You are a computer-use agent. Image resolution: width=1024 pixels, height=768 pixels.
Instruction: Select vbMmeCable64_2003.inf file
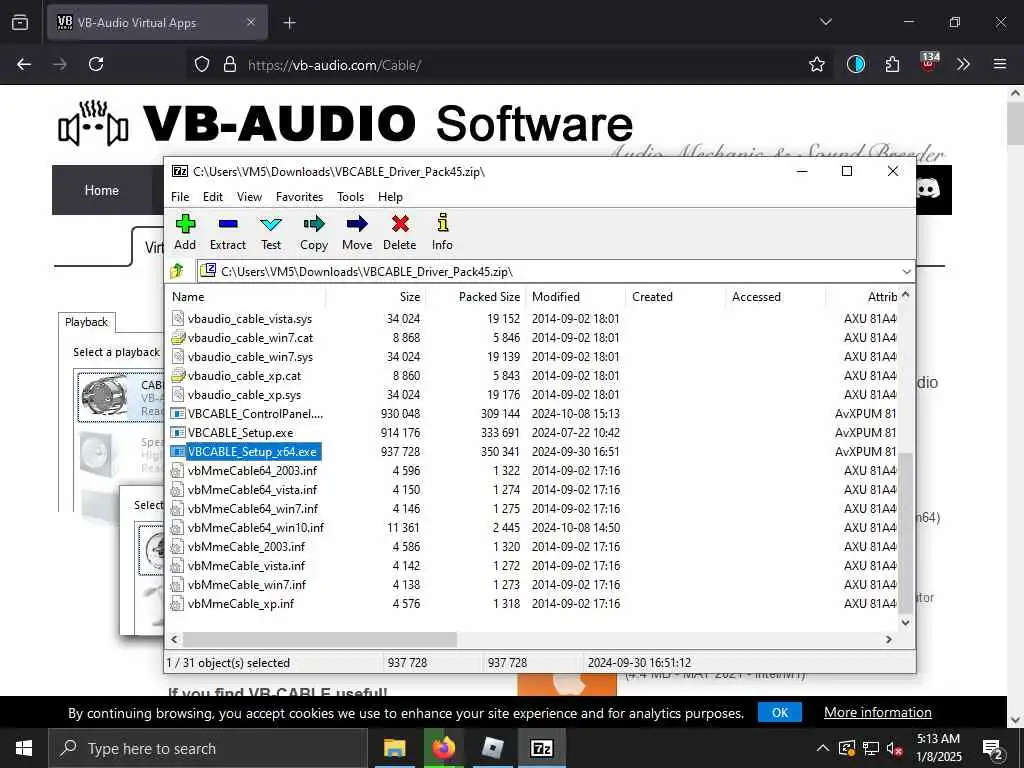pyautogui.click(x=252, y=470)
